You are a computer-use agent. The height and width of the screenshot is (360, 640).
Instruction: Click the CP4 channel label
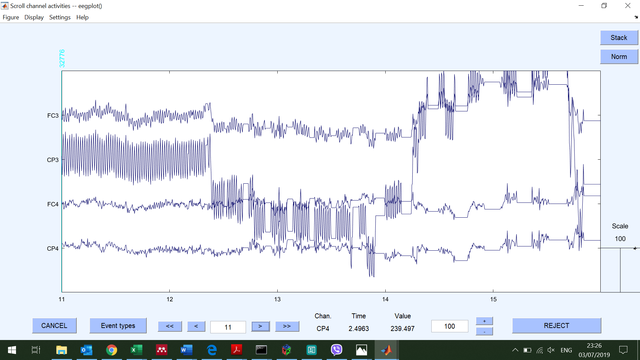(x=53, y=248)
